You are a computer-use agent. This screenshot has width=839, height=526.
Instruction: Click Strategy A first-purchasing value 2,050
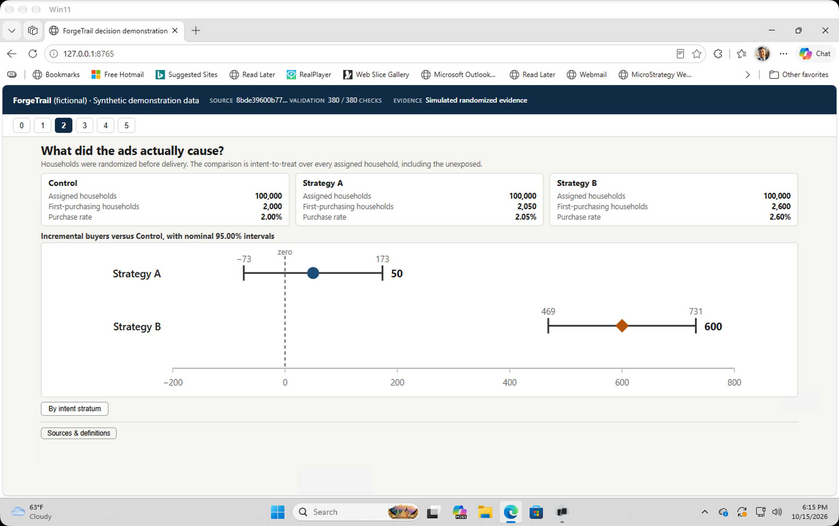[527, 207]
